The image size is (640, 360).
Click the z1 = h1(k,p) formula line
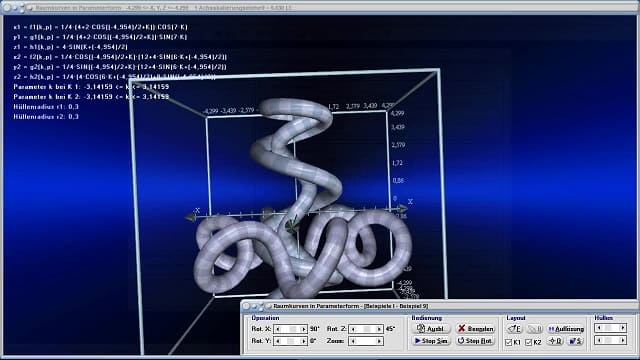[x=70, y=47]
